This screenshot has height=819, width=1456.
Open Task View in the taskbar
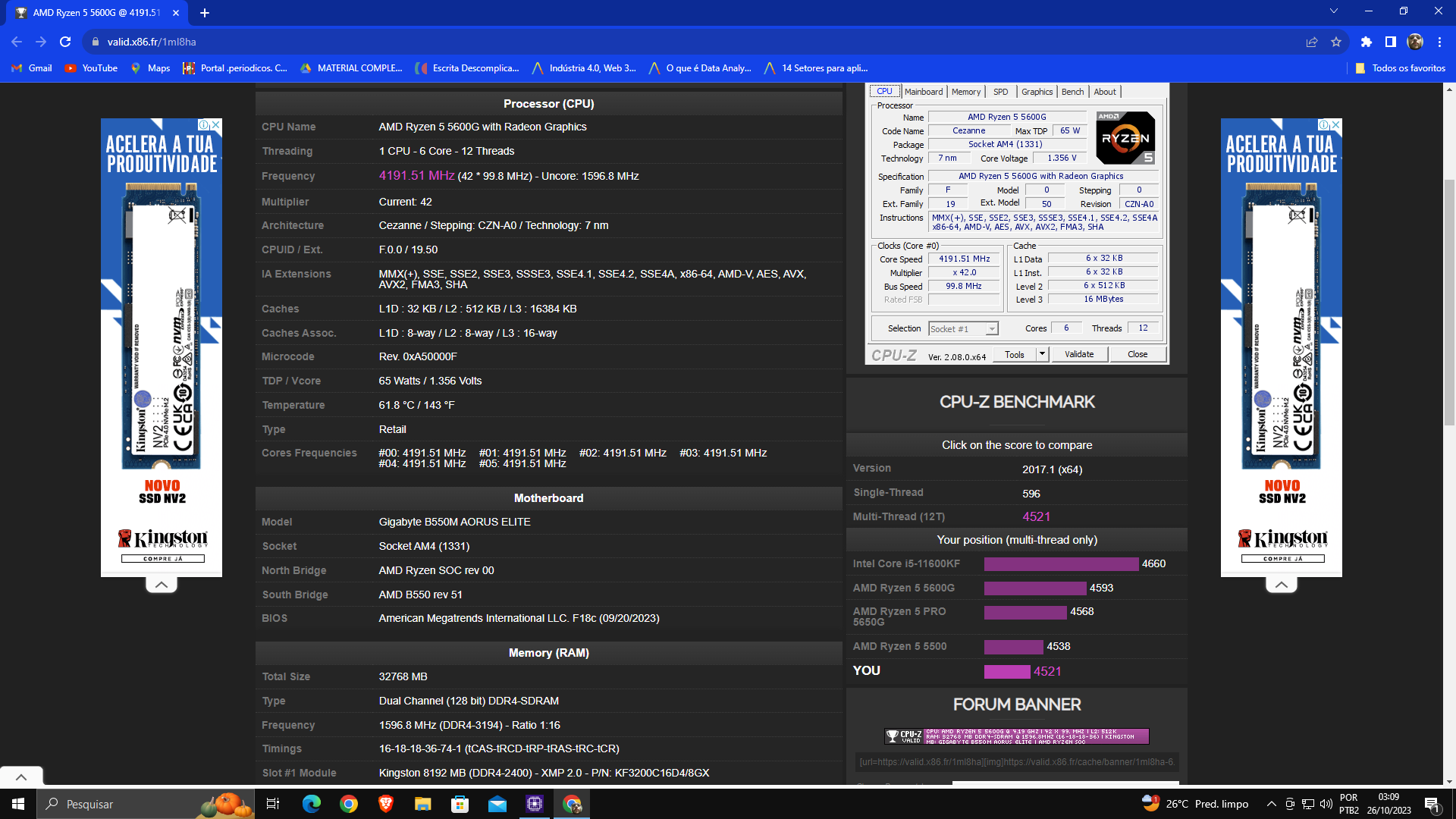[273, 804]
